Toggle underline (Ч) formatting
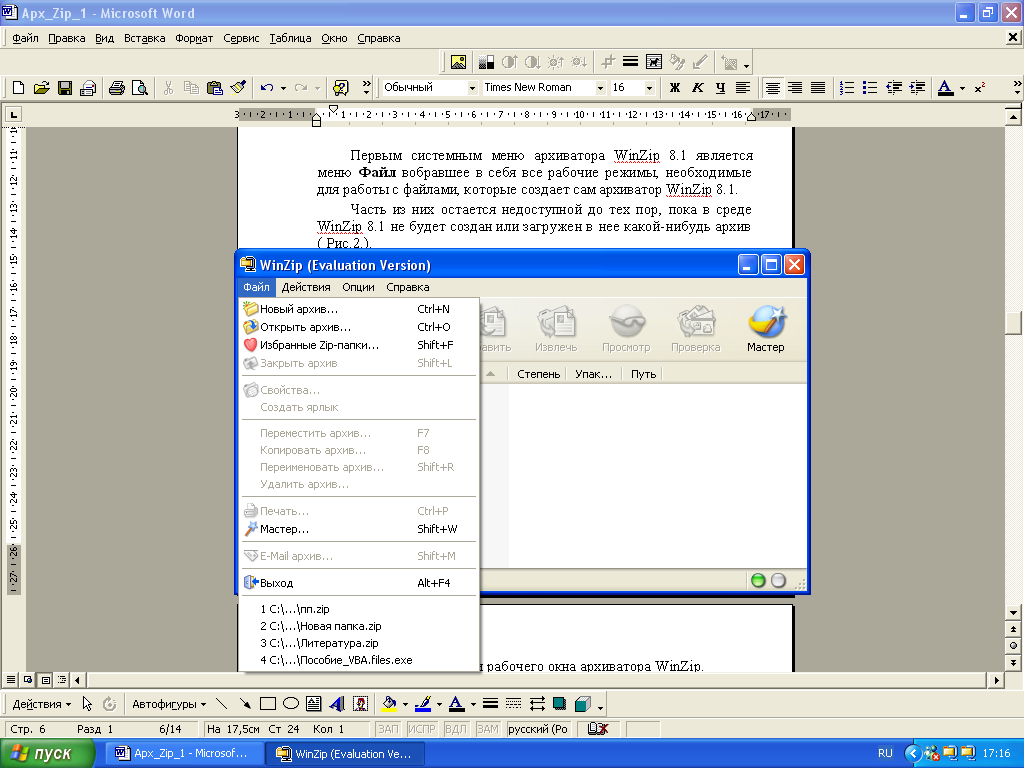Screen dimensions: 1024x768 pyautogui.click(x=720, y=88)
